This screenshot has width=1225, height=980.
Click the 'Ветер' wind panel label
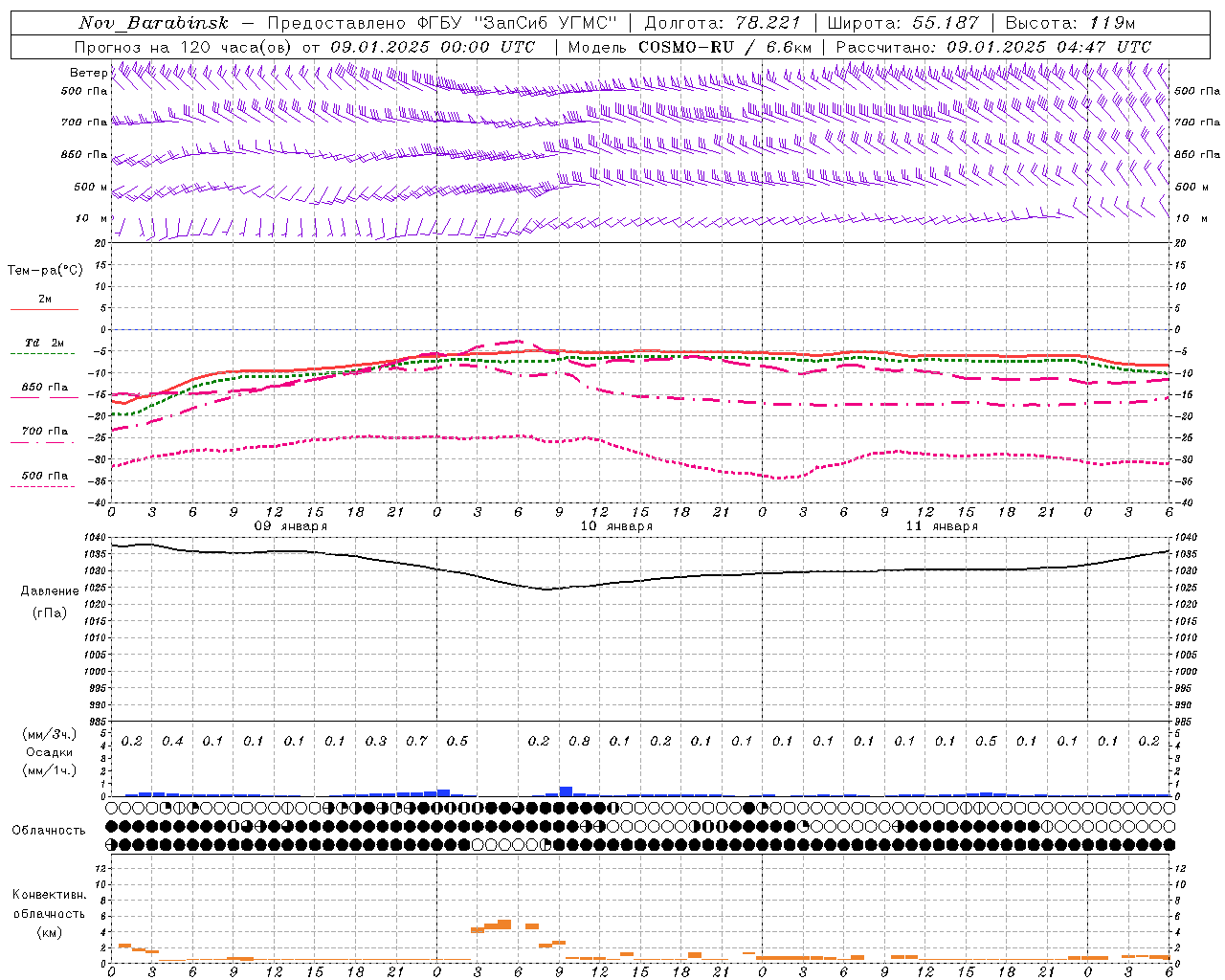[x=89, y=73]
